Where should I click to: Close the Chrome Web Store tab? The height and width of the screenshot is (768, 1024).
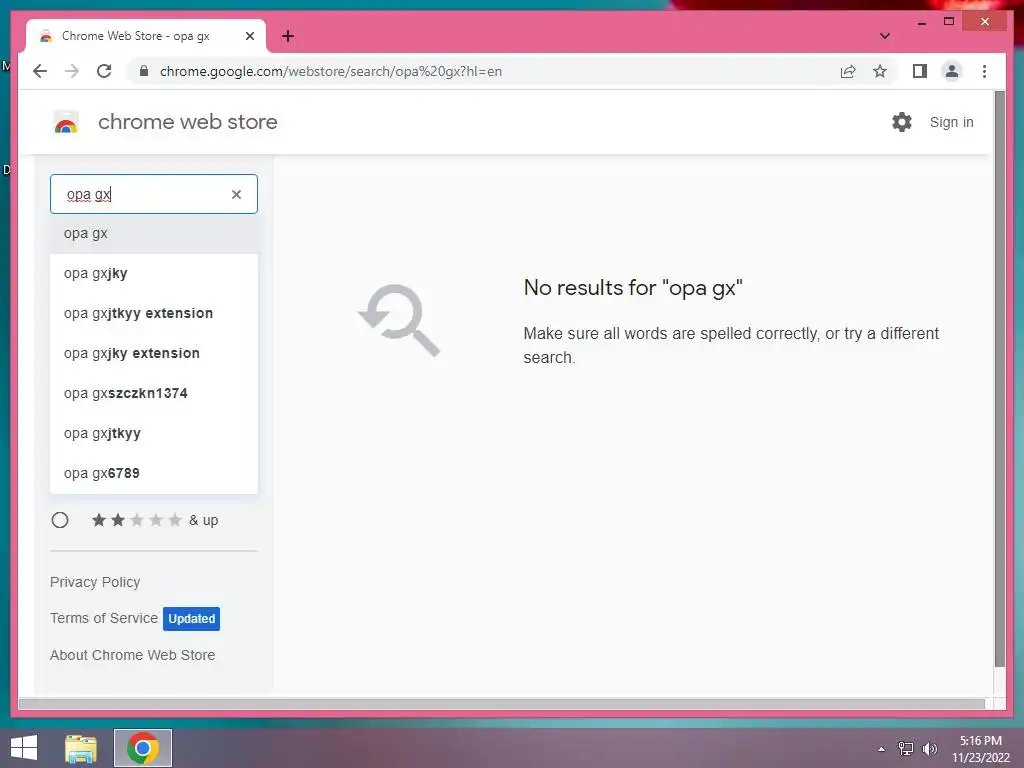pos(249,36)
